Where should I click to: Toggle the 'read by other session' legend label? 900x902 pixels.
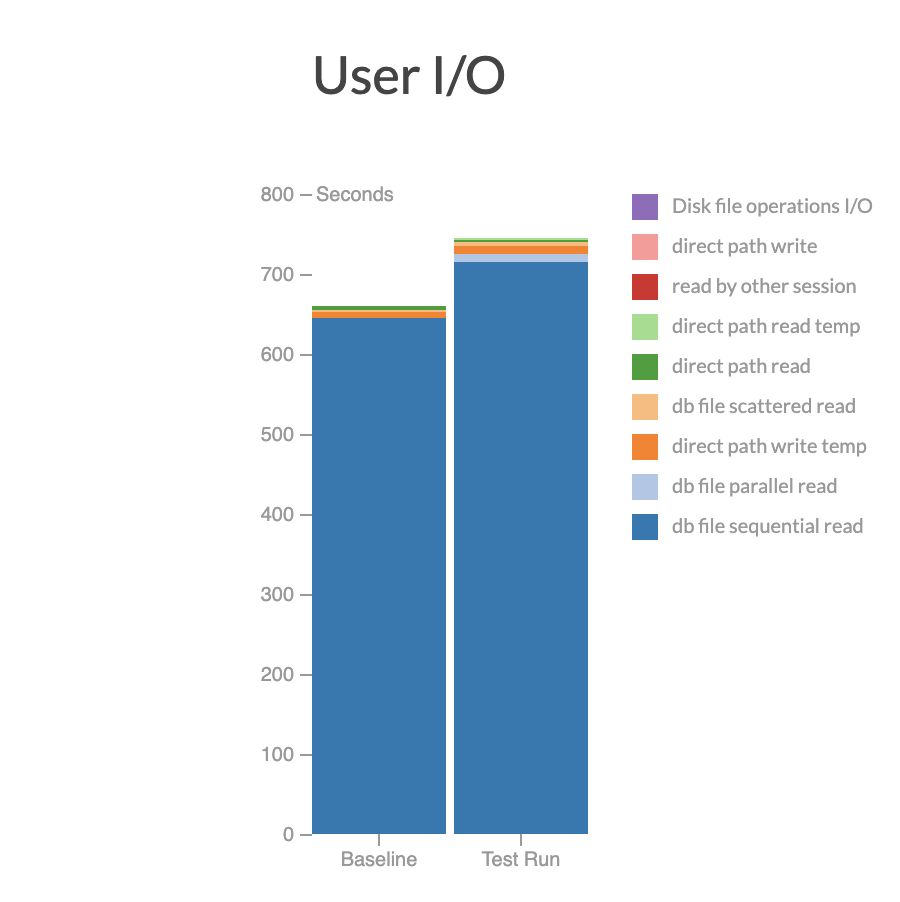764,286
